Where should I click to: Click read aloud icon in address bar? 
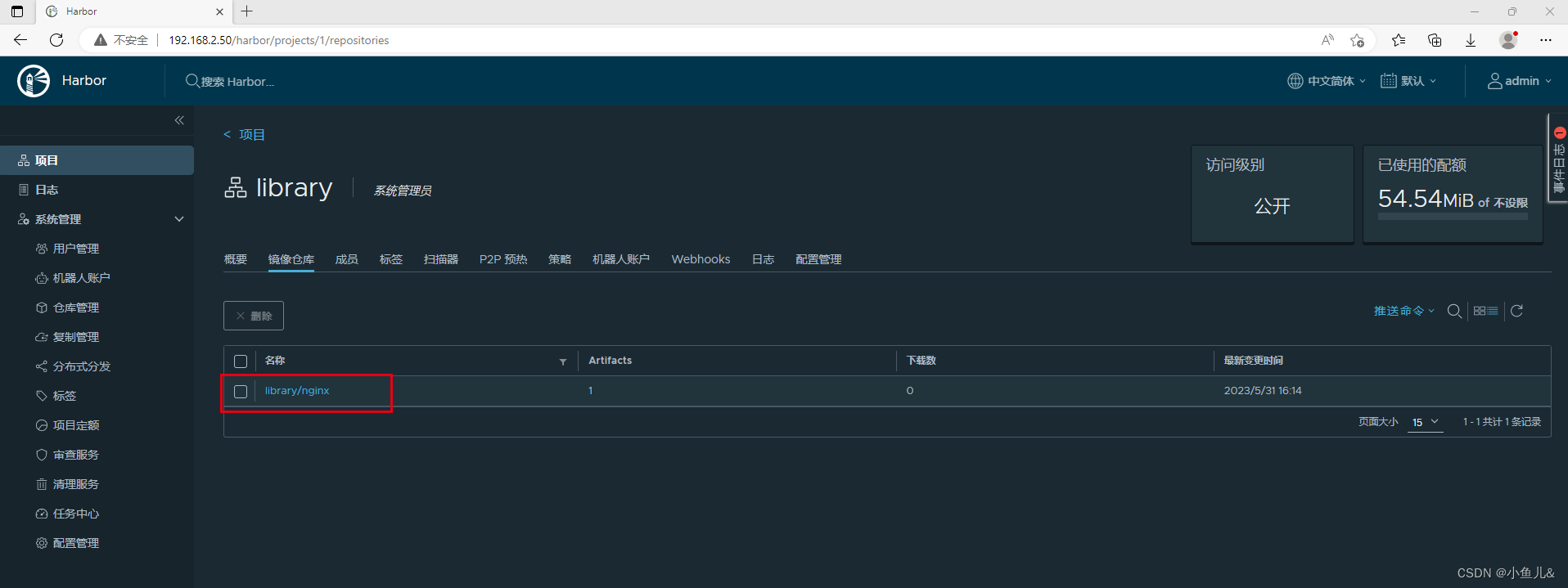[1327, 40]
